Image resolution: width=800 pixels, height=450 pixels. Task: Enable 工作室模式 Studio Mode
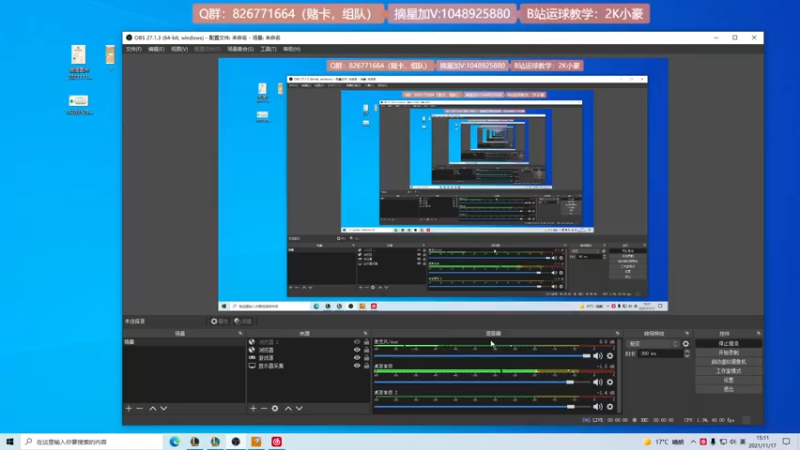pyautogui.click(x=729, y=371)
